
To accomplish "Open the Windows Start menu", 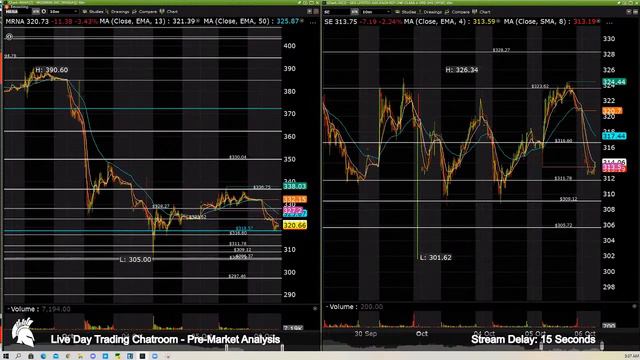I will coord(6,356).
